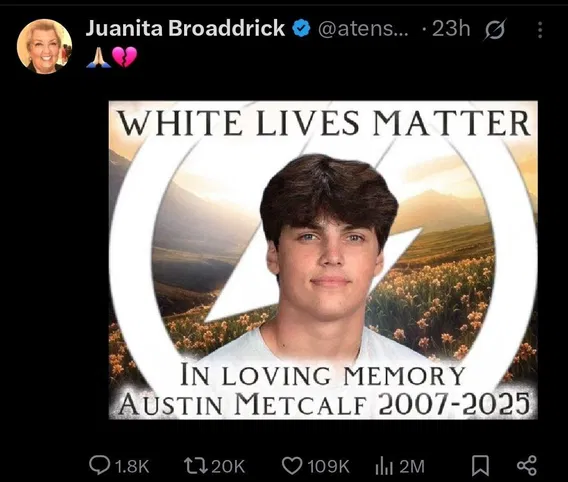Open the attached memorial image
The image size is (568, 482).
323,260
